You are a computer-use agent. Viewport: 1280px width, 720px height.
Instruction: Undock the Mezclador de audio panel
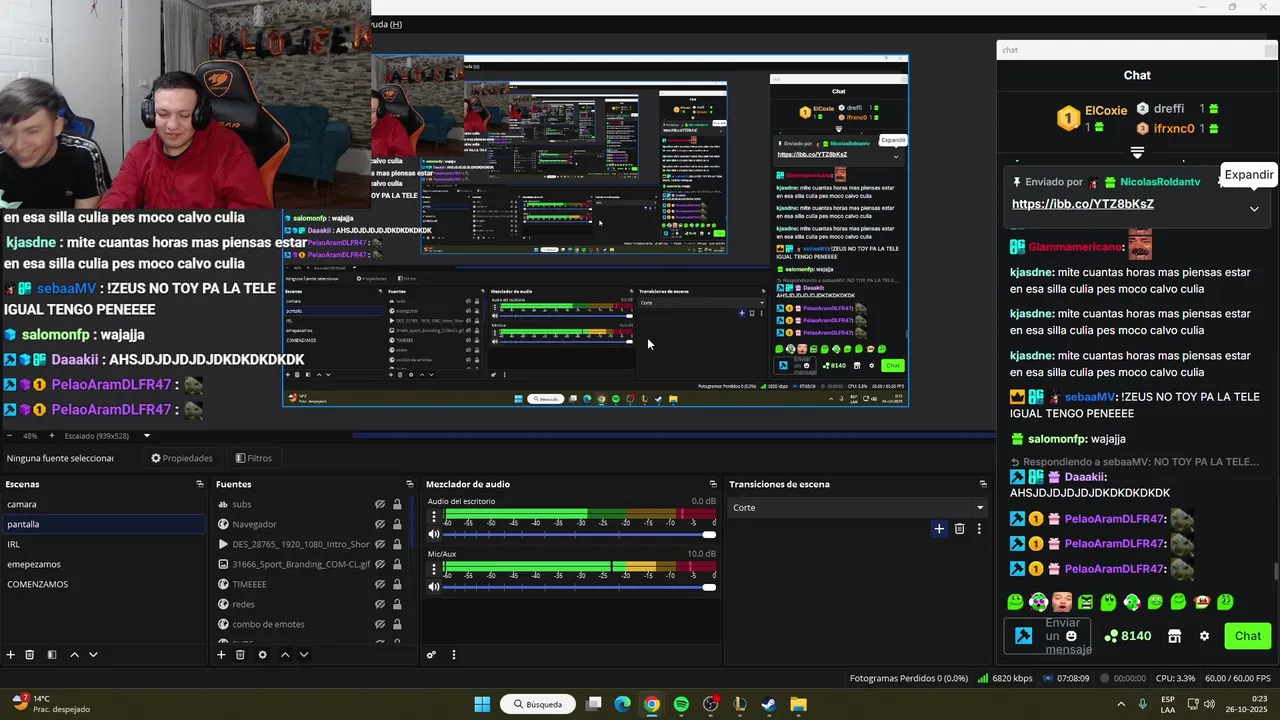click(x=713, y=484)
